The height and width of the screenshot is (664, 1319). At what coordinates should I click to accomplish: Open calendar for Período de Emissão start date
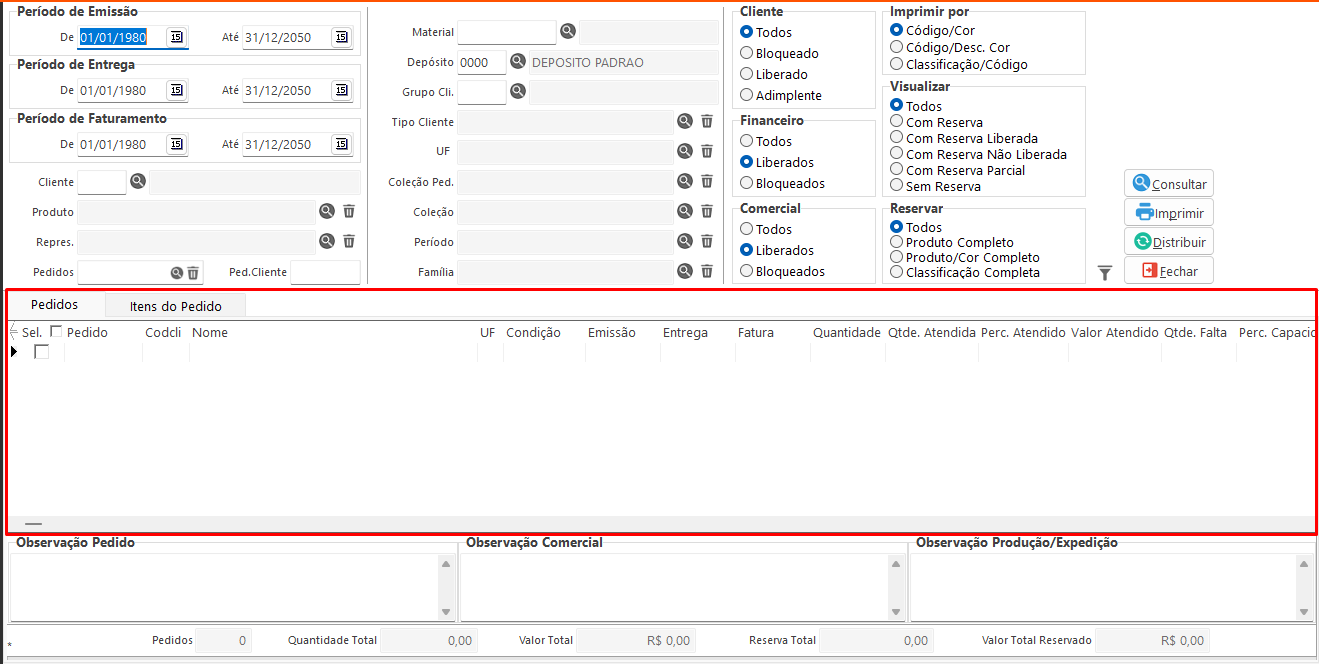click(176, 37)
